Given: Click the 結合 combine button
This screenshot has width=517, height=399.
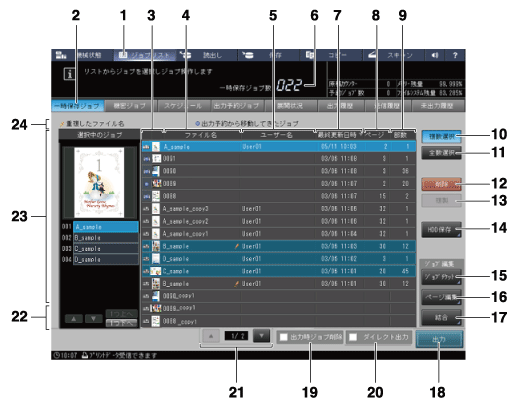Looking at the screenshot, I should click(x=441, y=318).
